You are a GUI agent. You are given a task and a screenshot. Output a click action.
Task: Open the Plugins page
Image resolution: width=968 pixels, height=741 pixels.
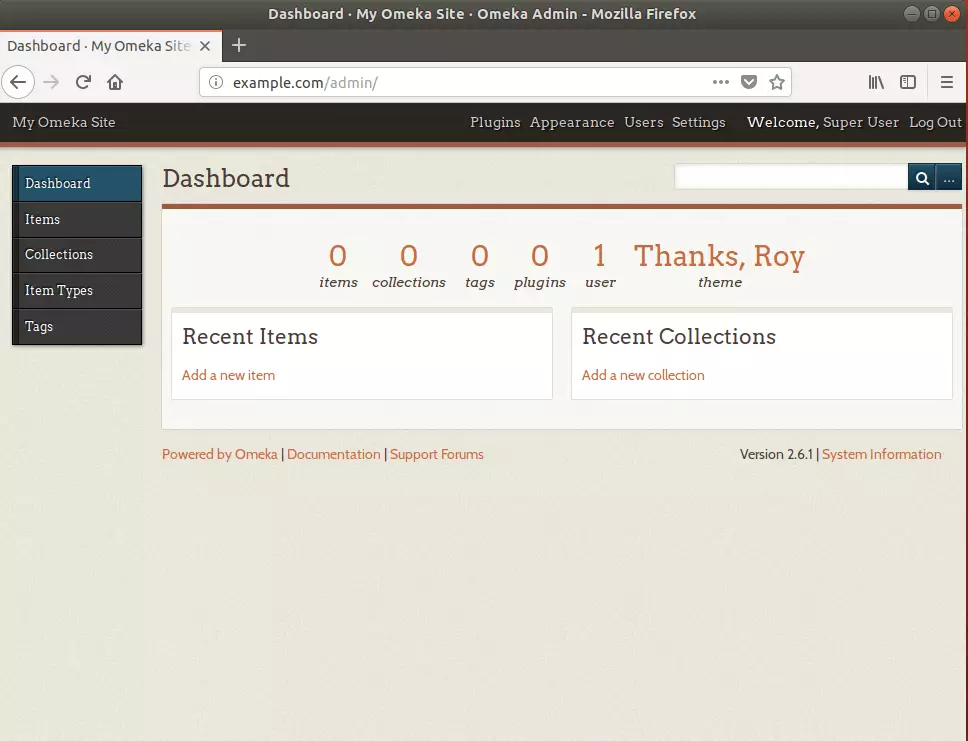coord(495,122)
